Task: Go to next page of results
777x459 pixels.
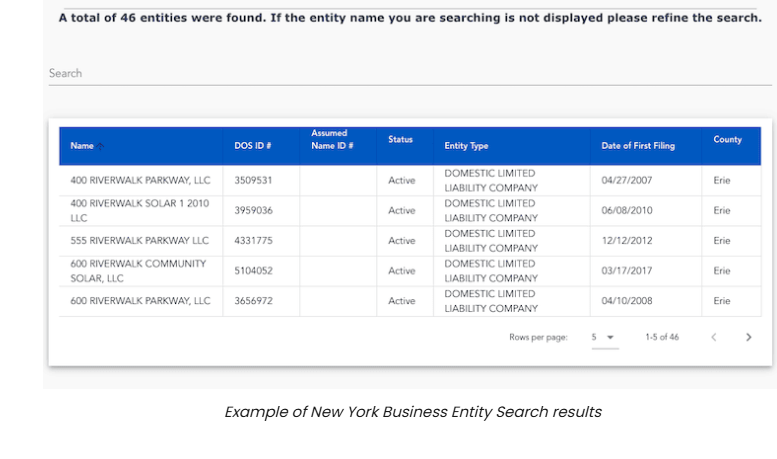Action: (x=748, y=337)
